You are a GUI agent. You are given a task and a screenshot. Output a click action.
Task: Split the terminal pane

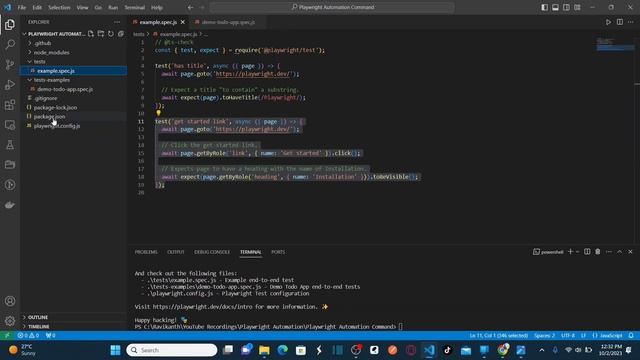587,252
